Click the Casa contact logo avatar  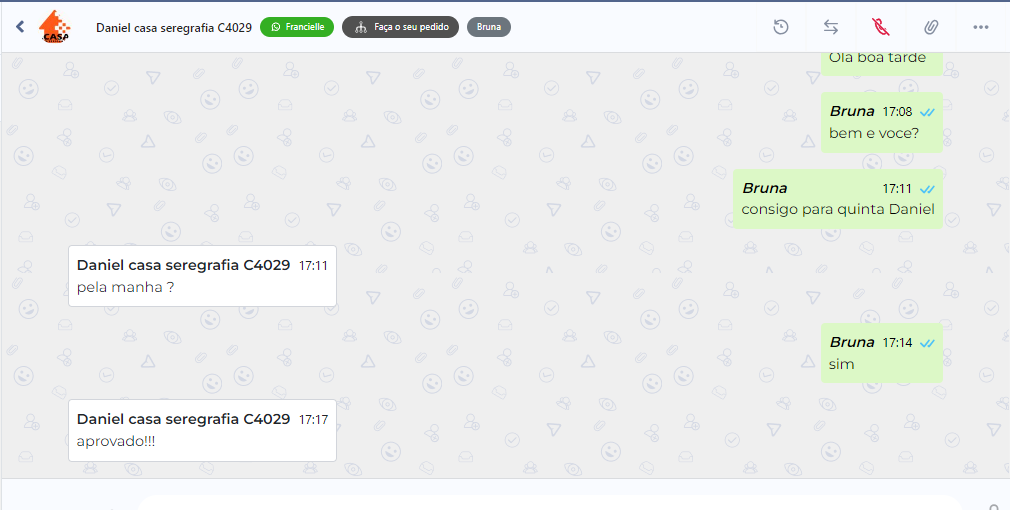(55, 27)
